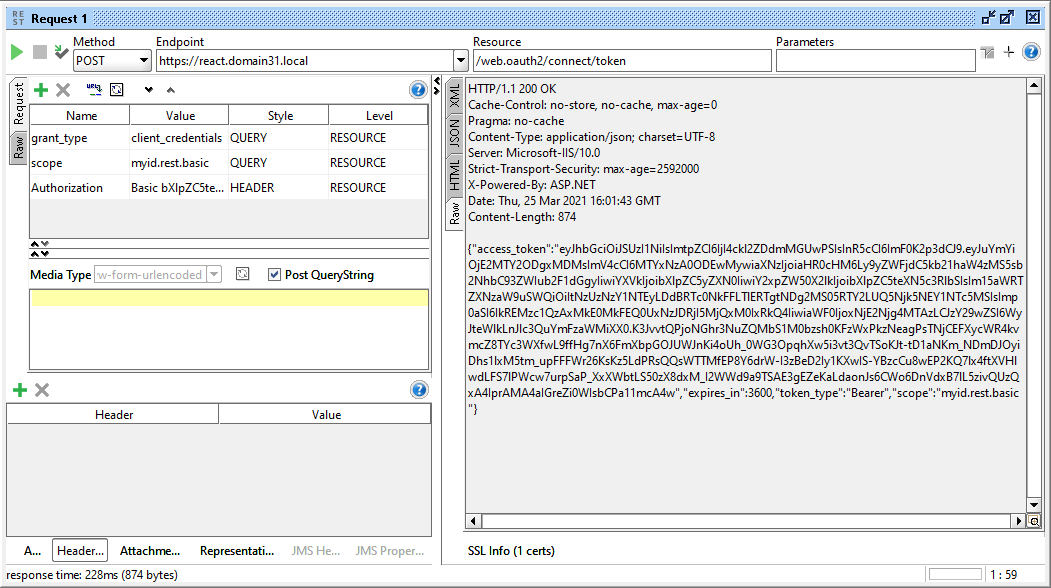Open the Raw request tab
1051x588 pixels.
(18, 148)
